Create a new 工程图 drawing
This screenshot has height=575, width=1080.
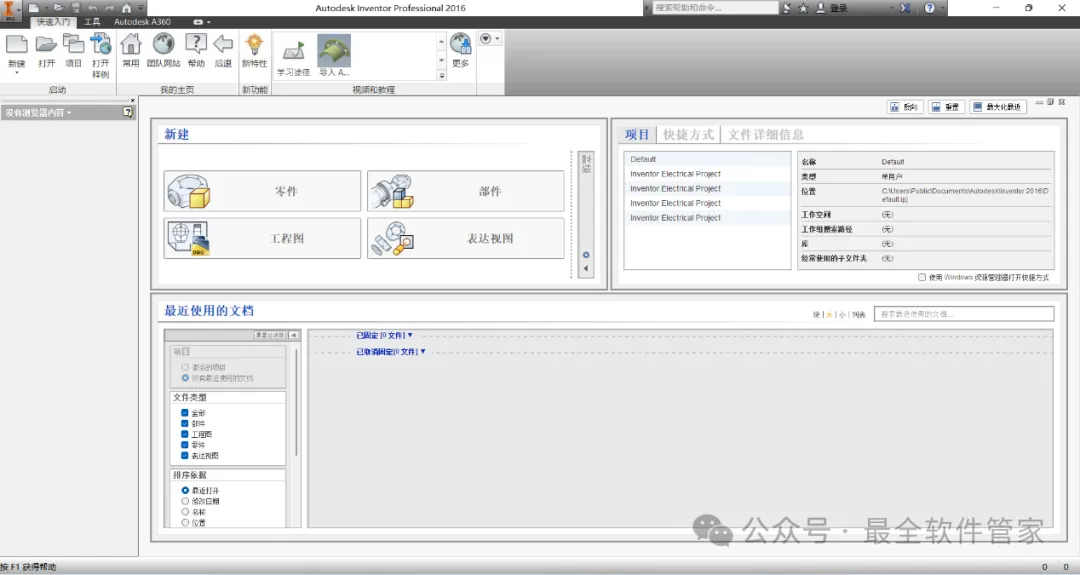click(262, 238)
